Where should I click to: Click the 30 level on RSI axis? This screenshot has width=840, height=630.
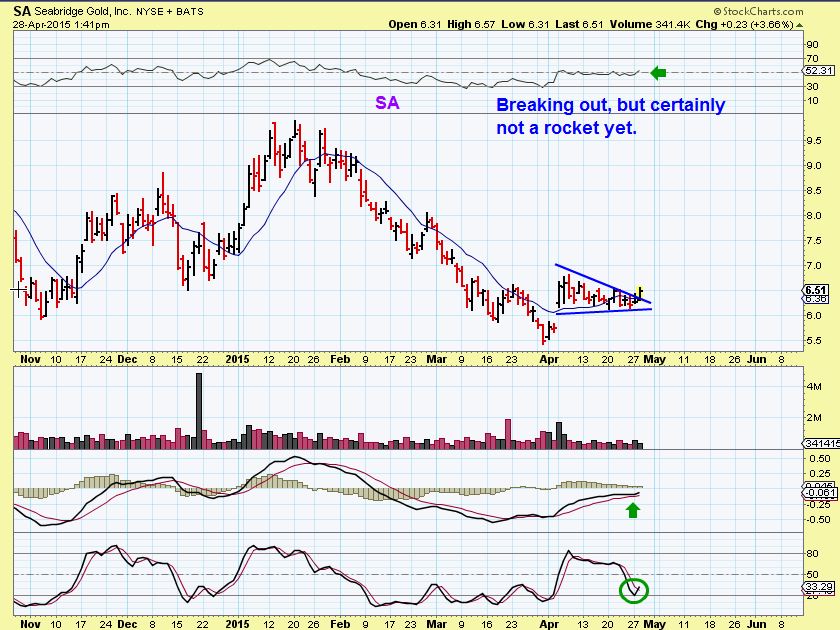[812, 86]
